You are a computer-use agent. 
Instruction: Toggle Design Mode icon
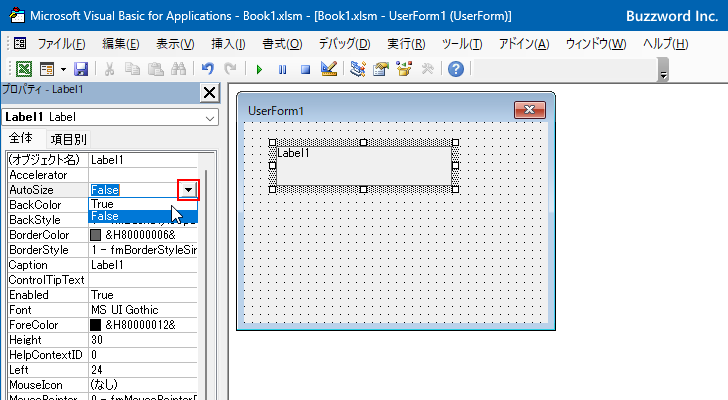[329, 69]
